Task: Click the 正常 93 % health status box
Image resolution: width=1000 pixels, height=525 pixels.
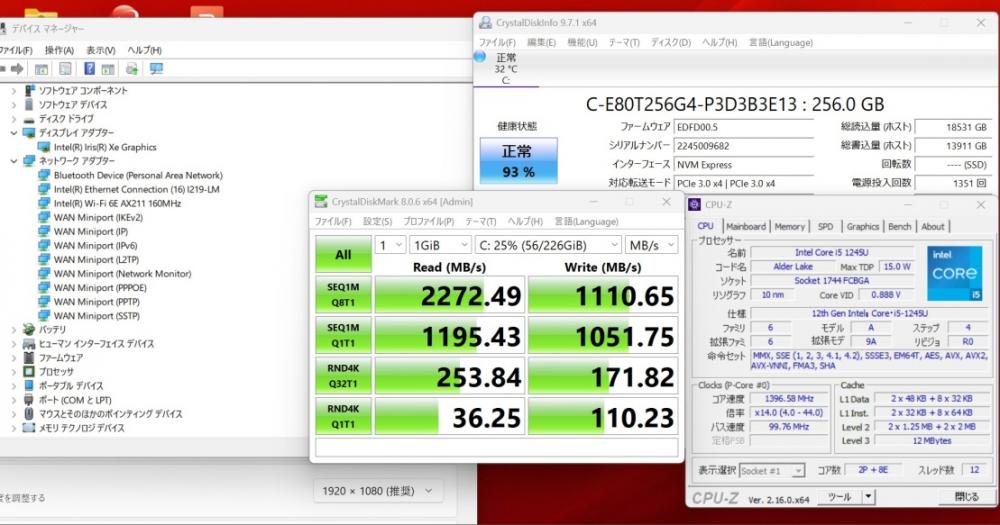Action: pos(518,161)
